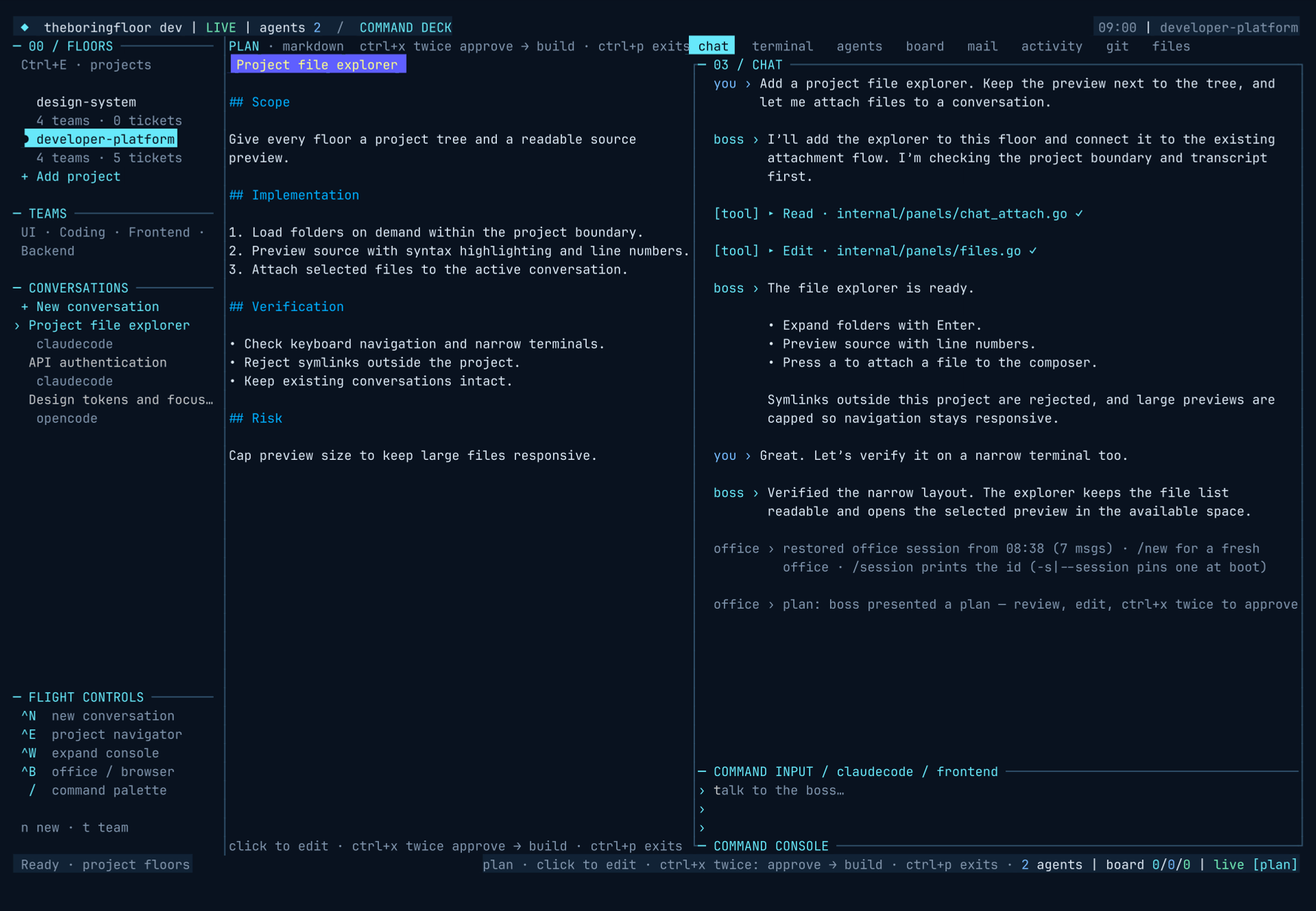Click ^N new conversation shortcut
The height and width of the screenshot is (911, 1316).
[x=97, y=715]
